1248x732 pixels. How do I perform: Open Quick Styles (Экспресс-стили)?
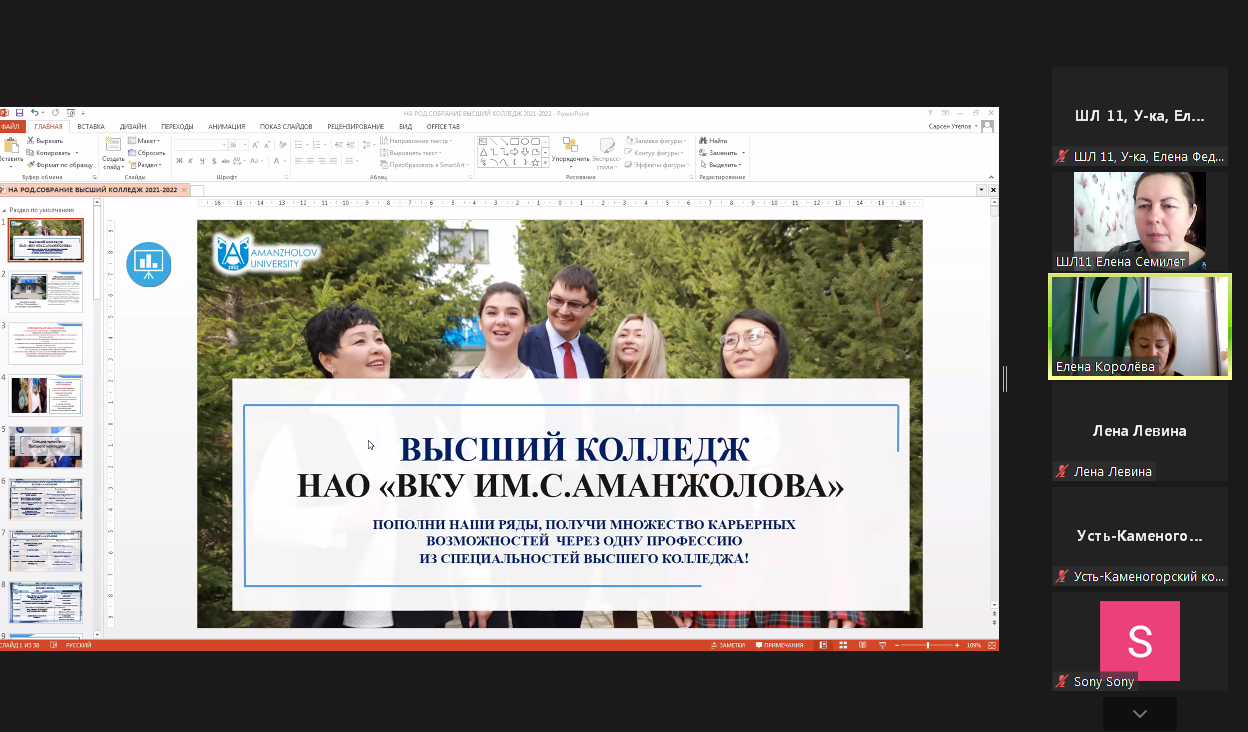(x=607, y=153)
